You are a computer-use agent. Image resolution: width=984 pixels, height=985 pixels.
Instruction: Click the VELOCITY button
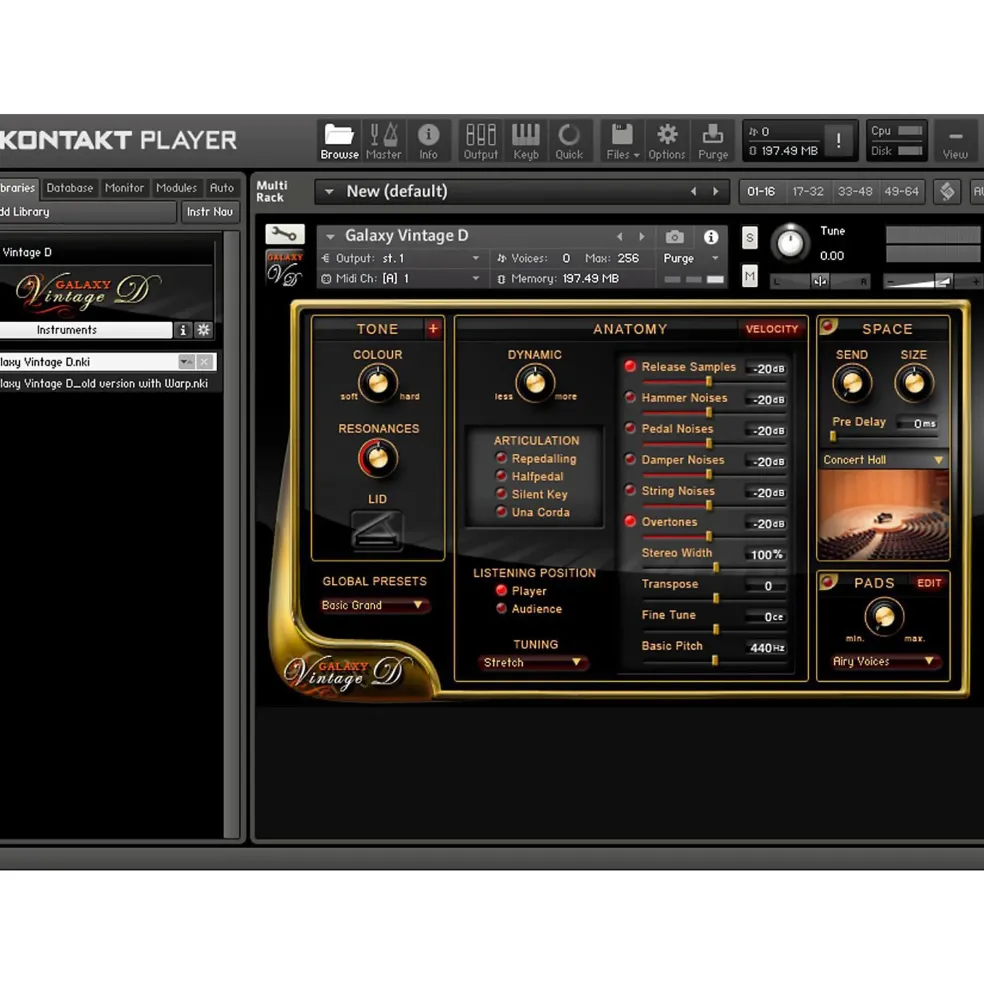click(772, 329)
